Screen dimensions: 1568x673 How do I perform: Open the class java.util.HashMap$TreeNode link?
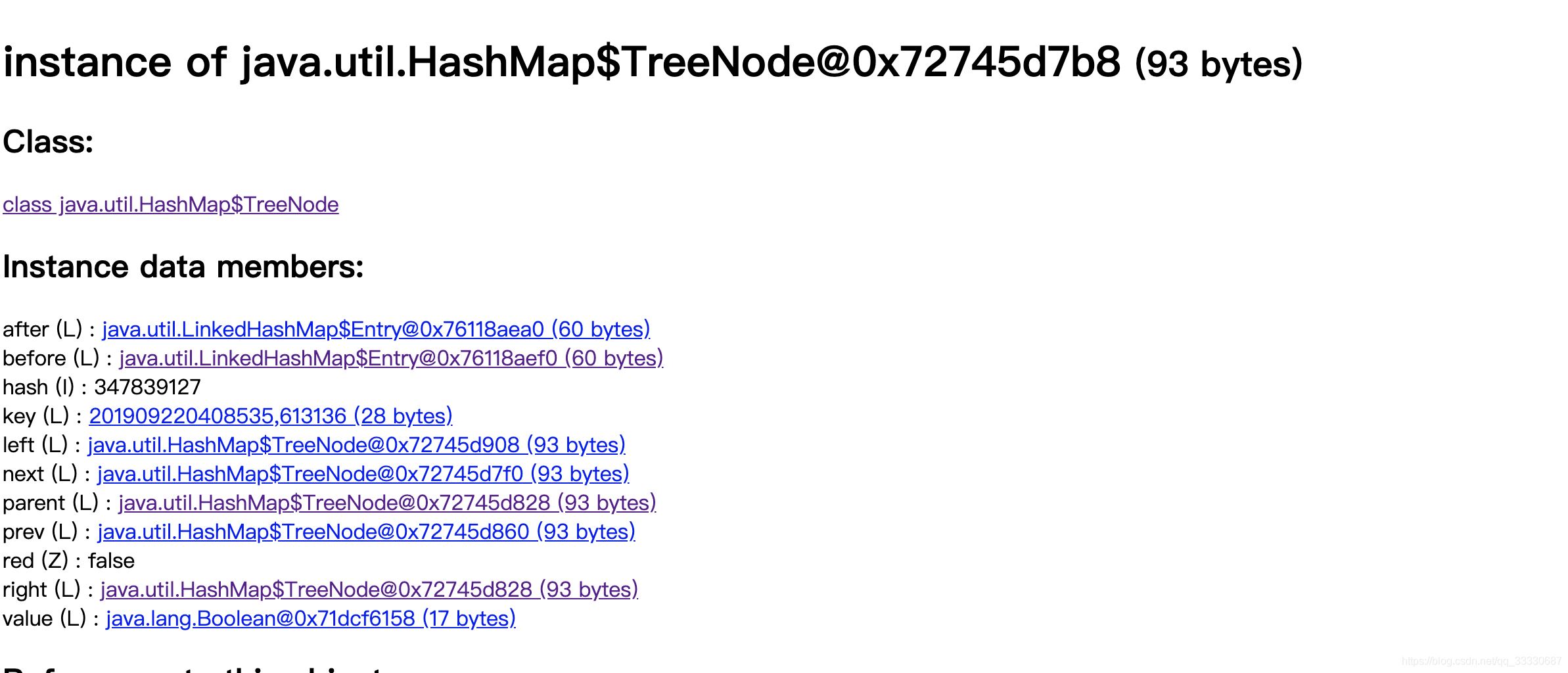pos(170,204)
